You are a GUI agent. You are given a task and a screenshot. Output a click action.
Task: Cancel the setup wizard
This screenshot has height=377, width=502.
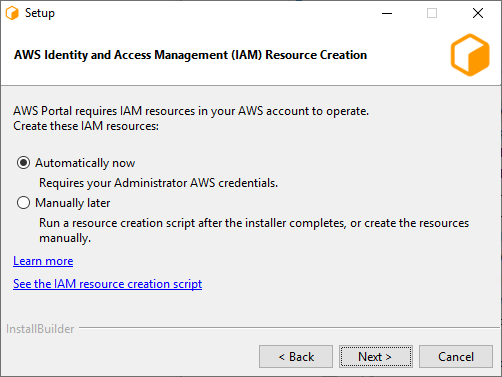(456, 357)
